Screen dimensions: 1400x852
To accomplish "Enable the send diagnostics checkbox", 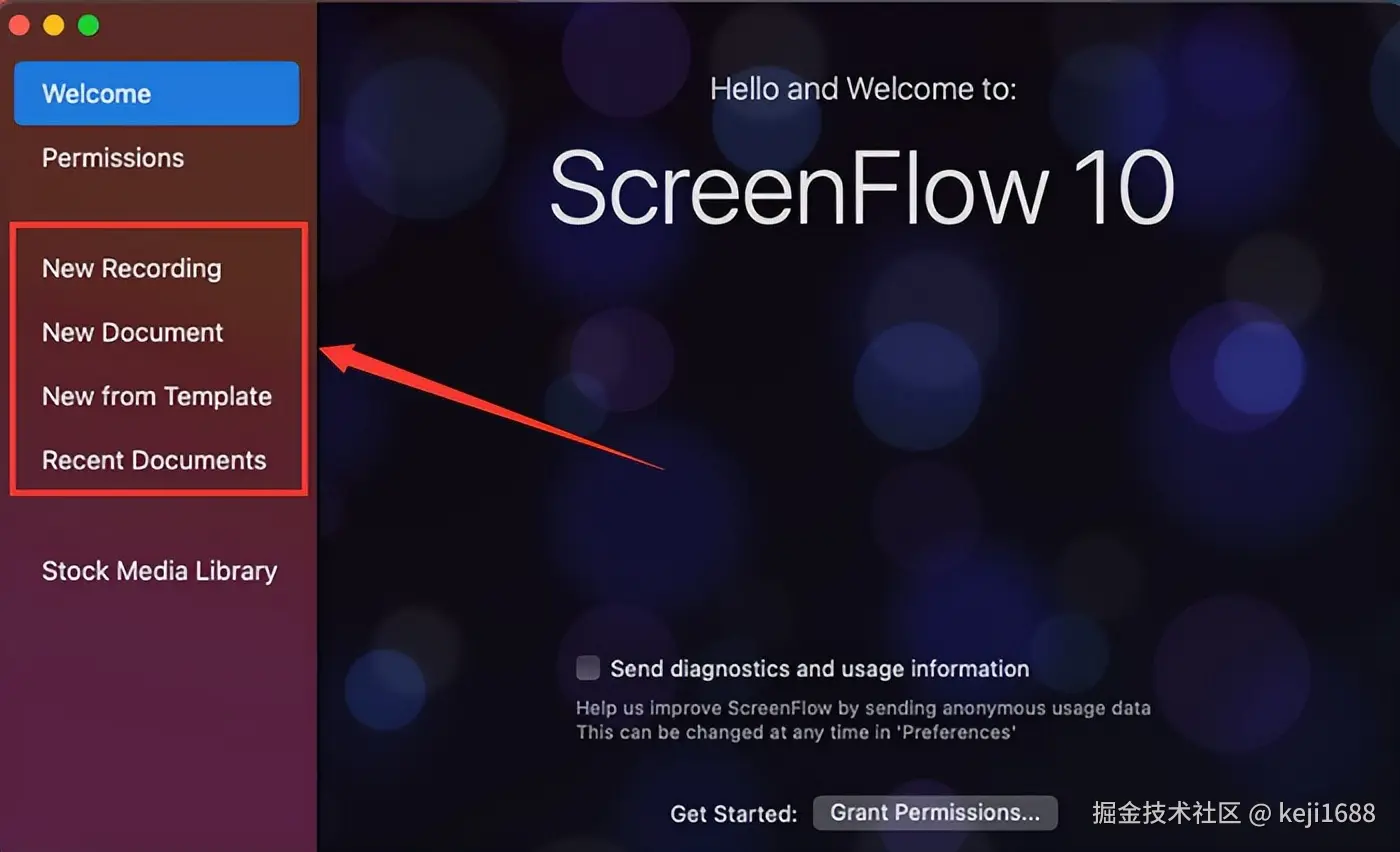I will pos(588,668).
